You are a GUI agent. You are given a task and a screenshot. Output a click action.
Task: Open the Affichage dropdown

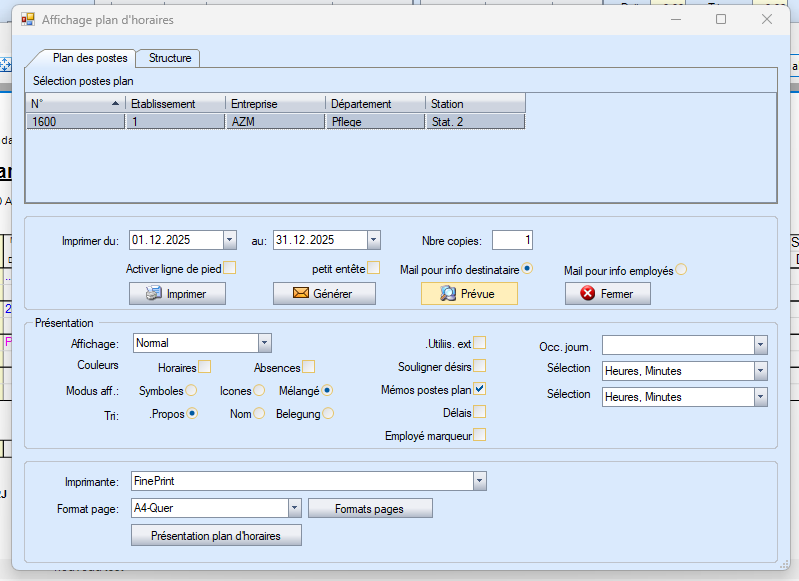click(x=264, y=343)
